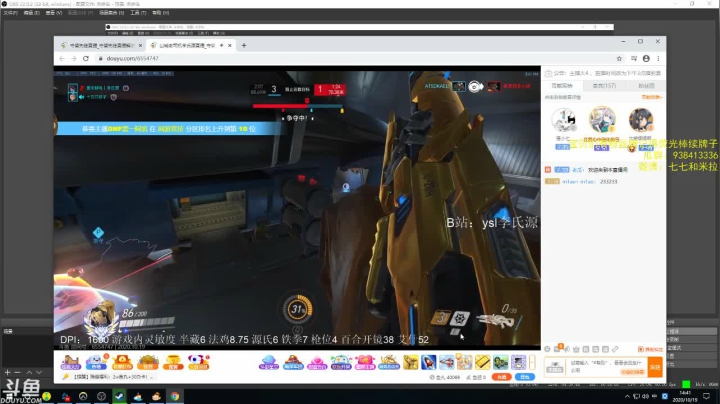The height and width of the screenshot is (404, 720).
Task: Send the red race car gift
Action: [x=293, y=362]
